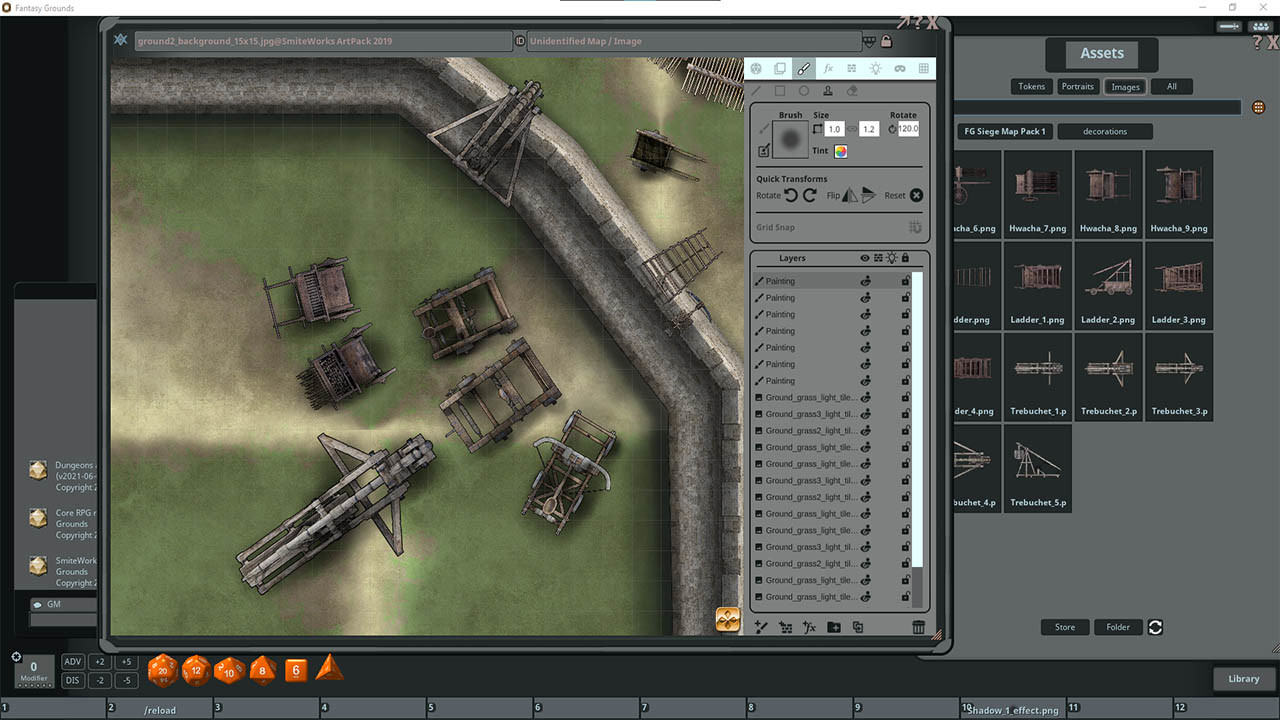Select the Brush painting tool
Image resolution: width=1280 pixels, height=720 pixels.
803,68
